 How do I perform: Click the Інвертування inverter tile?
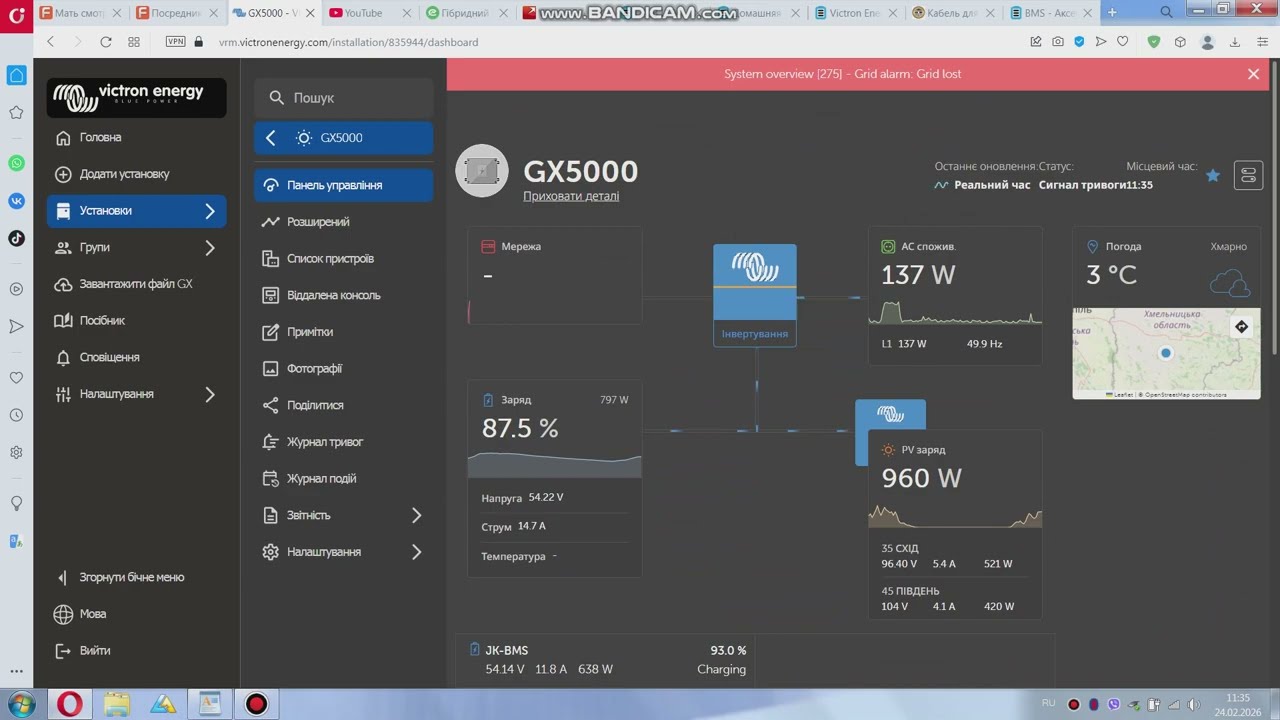click(755, 295)
